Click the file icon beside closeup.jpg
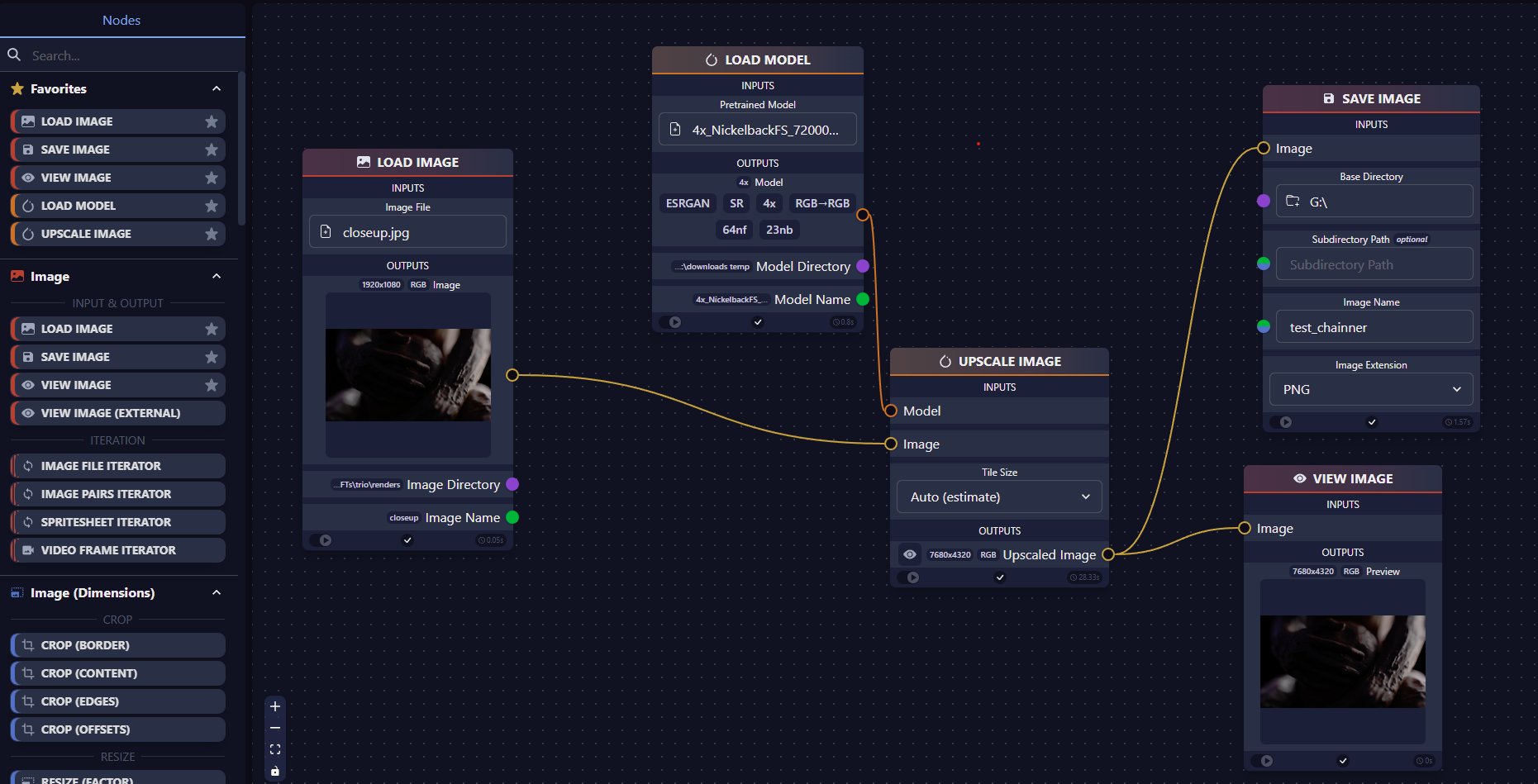1538x784 pixels. (x=325, y=232)
